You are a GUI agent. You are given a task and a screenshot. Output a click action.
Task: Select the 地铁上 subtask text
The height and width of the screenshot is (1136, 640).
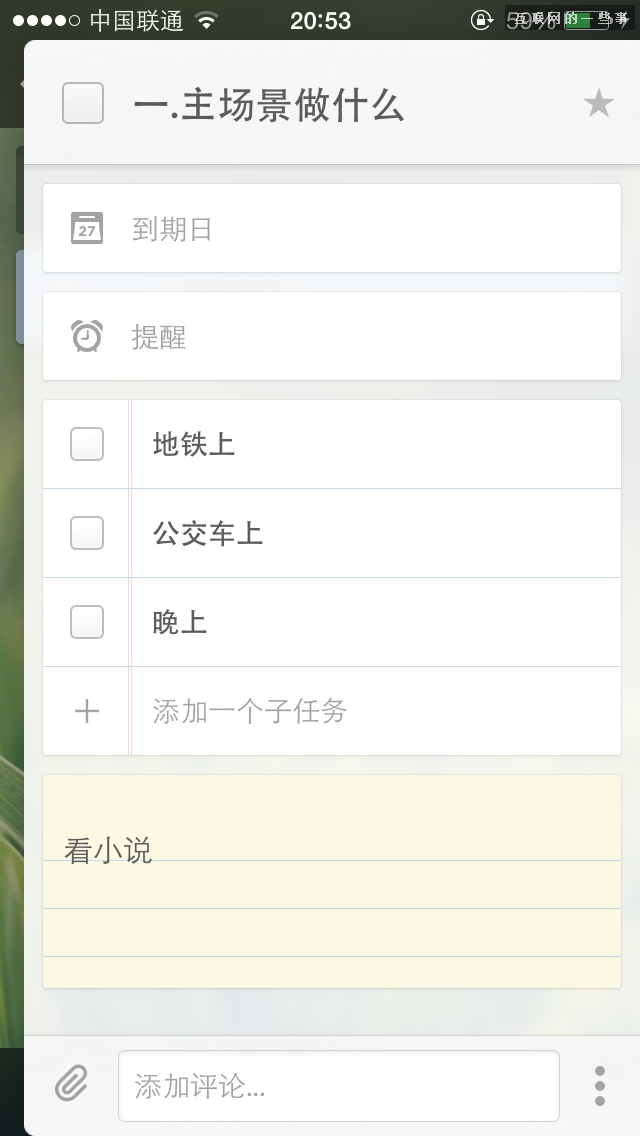pyautogui.click(x=194, y=444)
